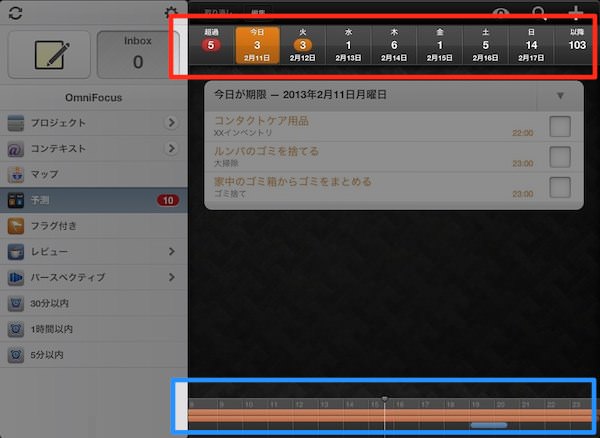Open the 30分以内 perspective
The width and height of the screenshot is (600, 438).
coord(94,303)
